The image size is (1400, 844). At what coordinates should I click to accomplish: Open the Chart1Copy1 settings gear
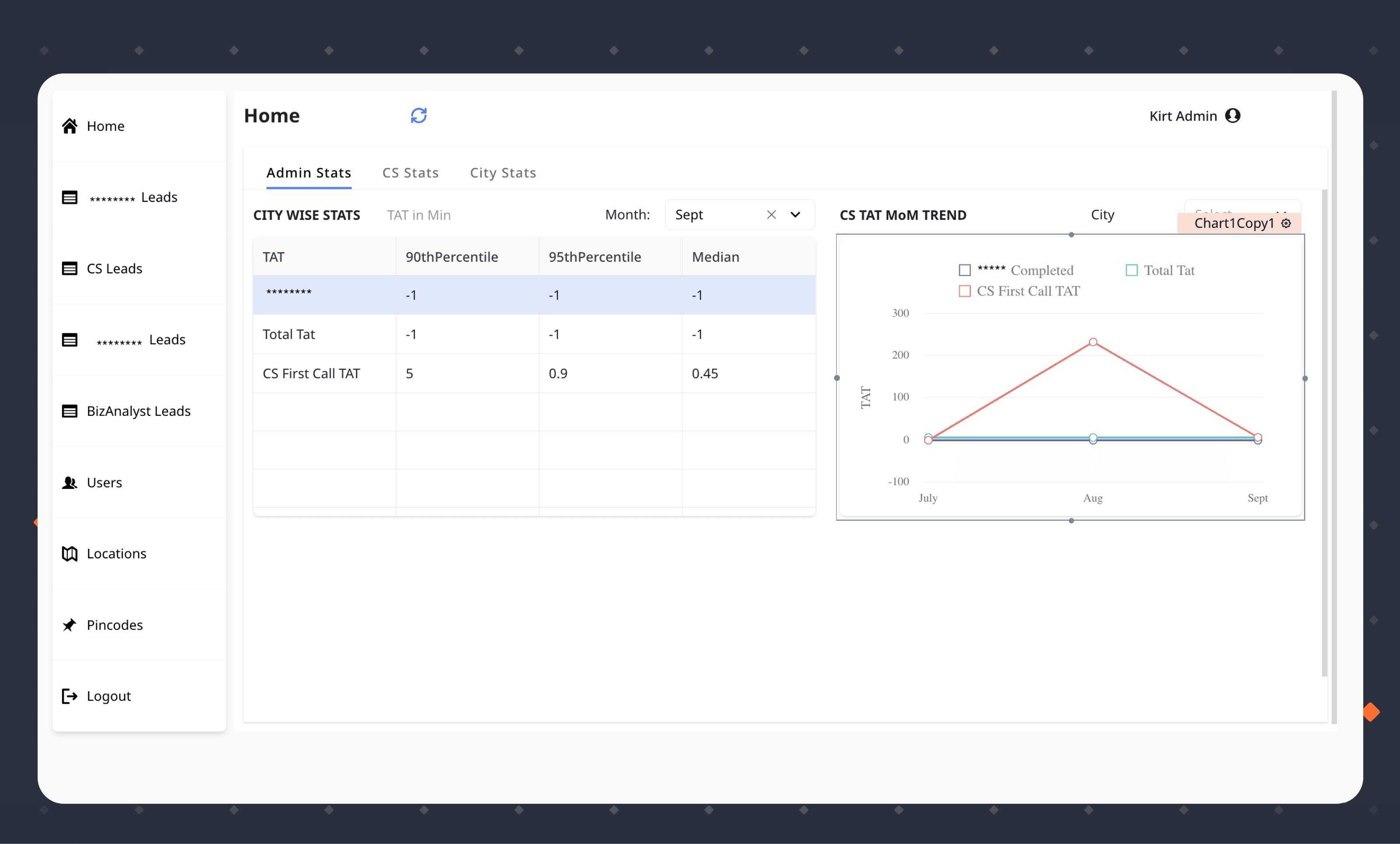tap(1286, 223)
